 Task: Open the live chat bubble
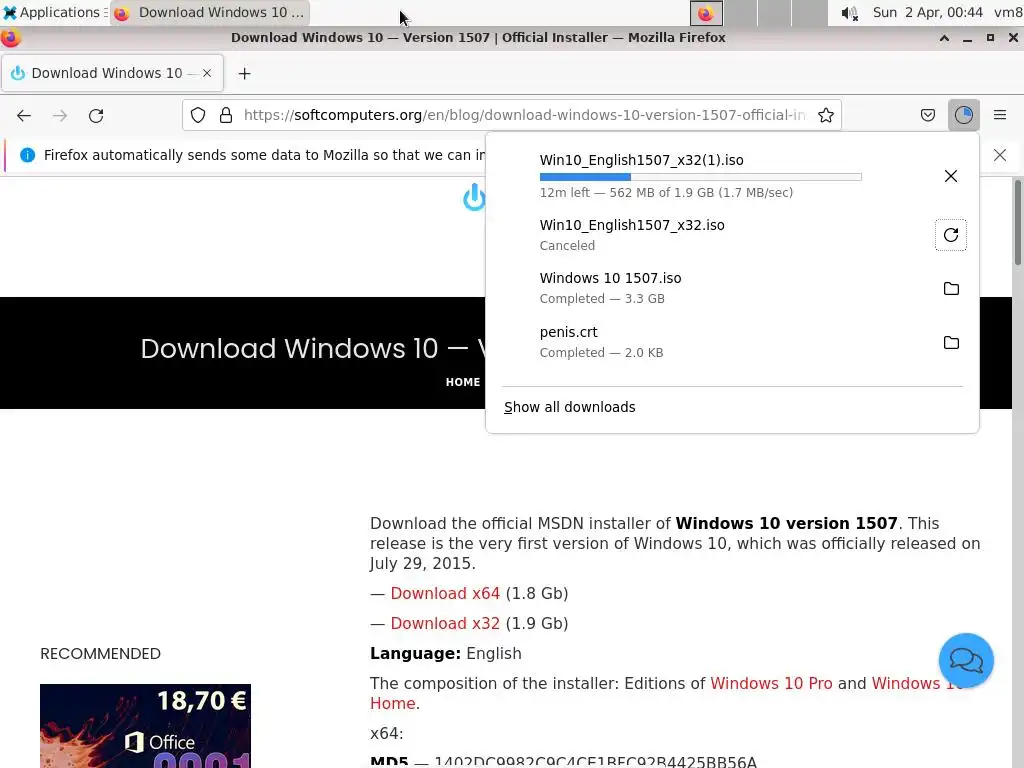pos(966,660)
